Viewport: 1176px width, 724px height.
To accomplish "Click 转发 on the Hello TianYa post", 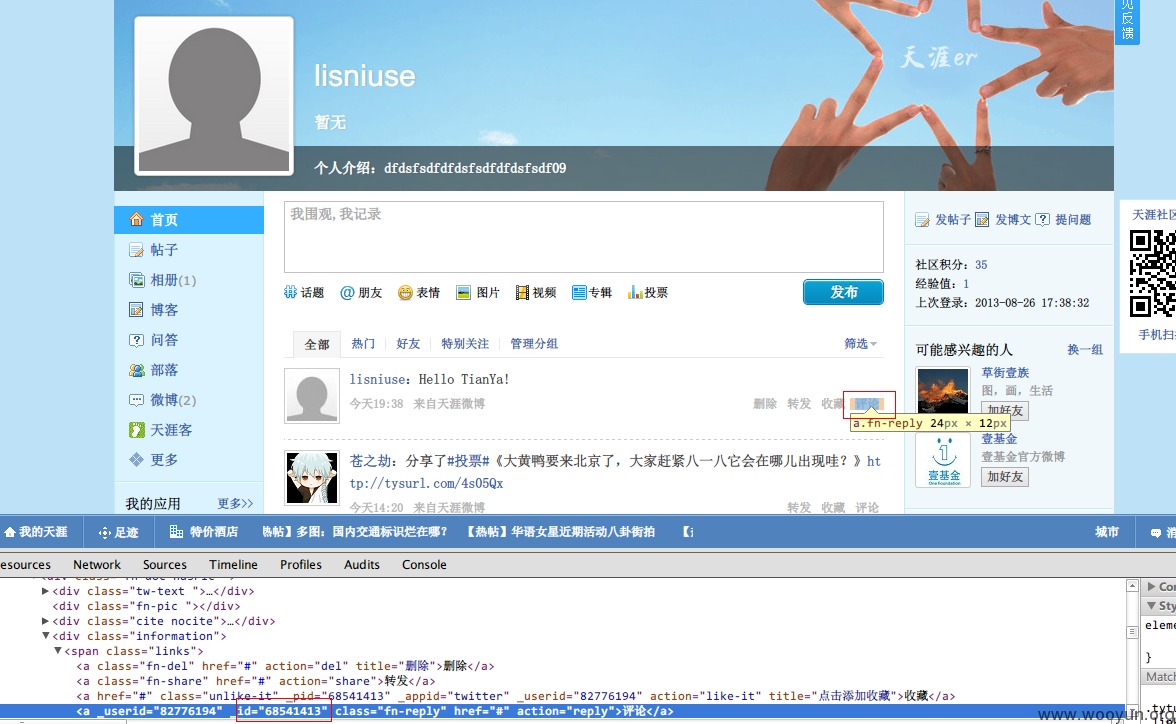I will 800,404.
